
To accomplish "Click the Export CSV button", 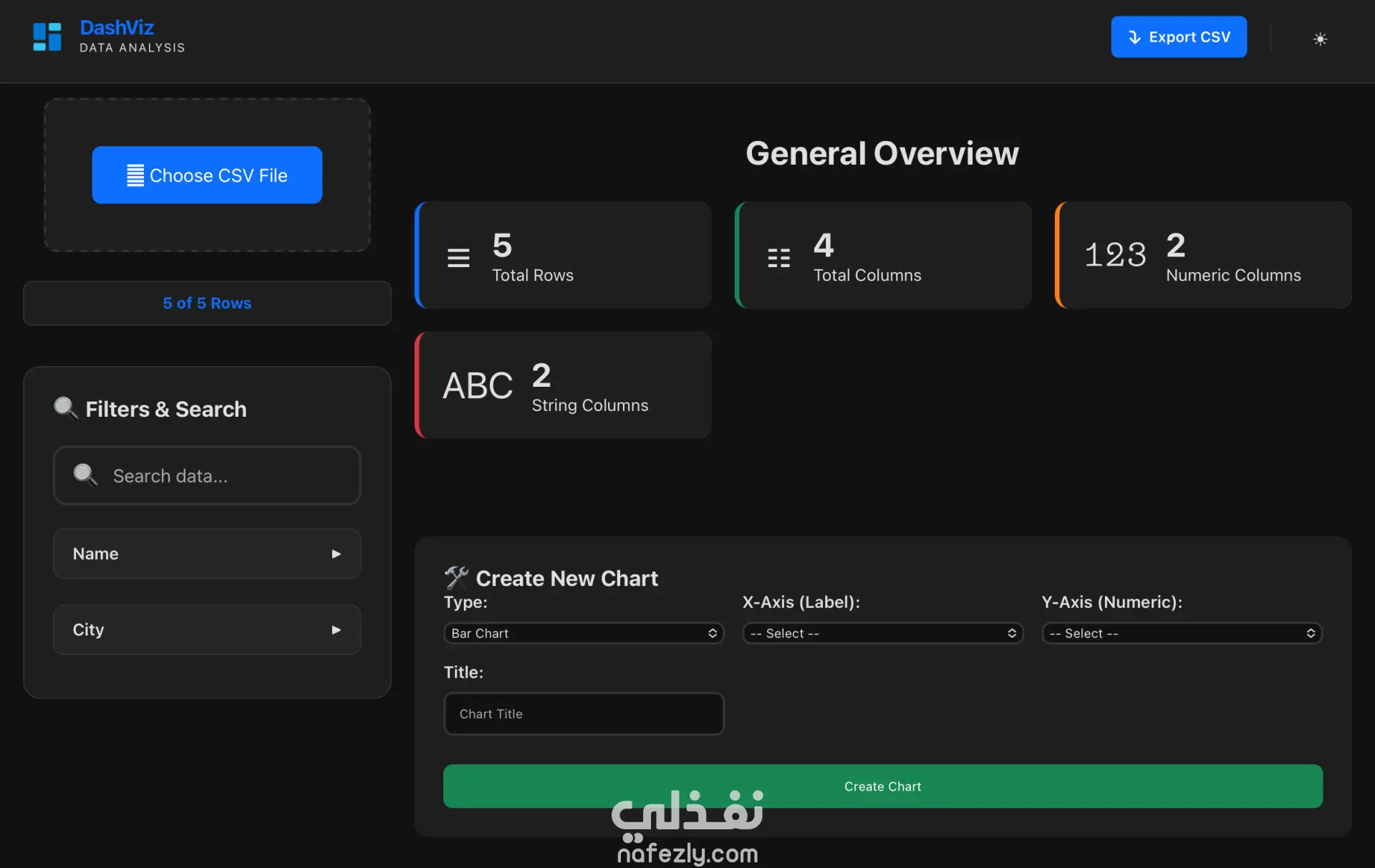I will tap(1178, 37).
